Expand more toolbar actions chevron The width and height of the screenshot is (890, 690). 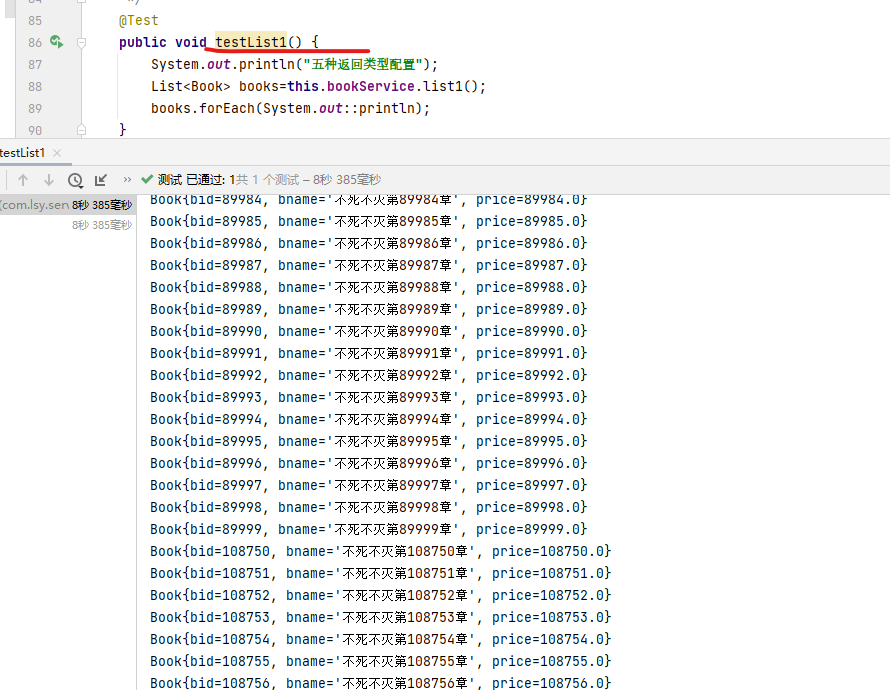[127, 180]
